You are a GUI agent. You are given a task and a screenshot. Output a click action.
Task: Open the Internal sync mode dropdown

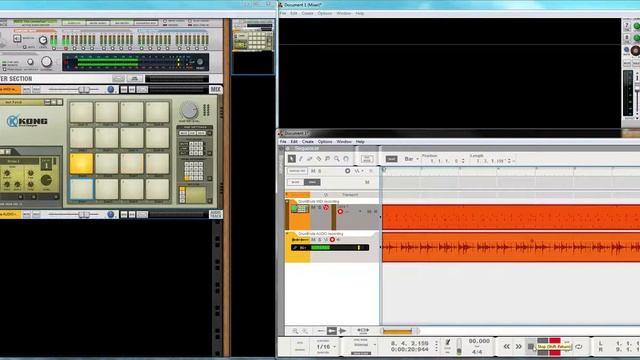(x=364, y=345)
